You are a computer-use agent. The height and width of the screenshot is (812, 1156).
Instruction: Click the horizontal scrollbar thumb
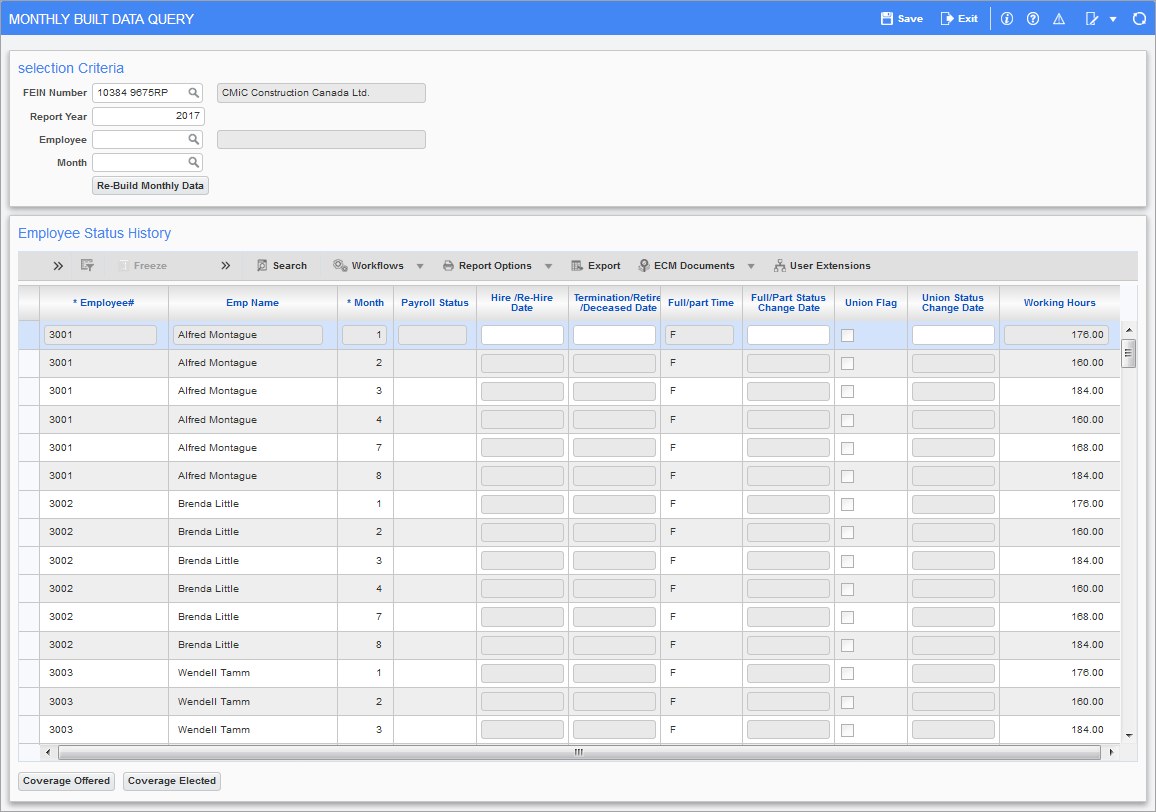click(x=579, y=752)
